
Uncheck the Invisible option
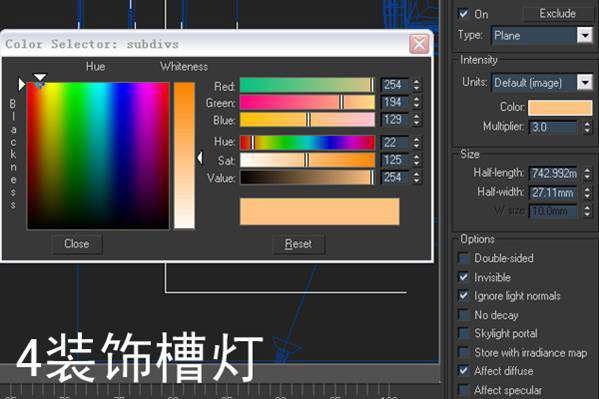click(463, 277)
